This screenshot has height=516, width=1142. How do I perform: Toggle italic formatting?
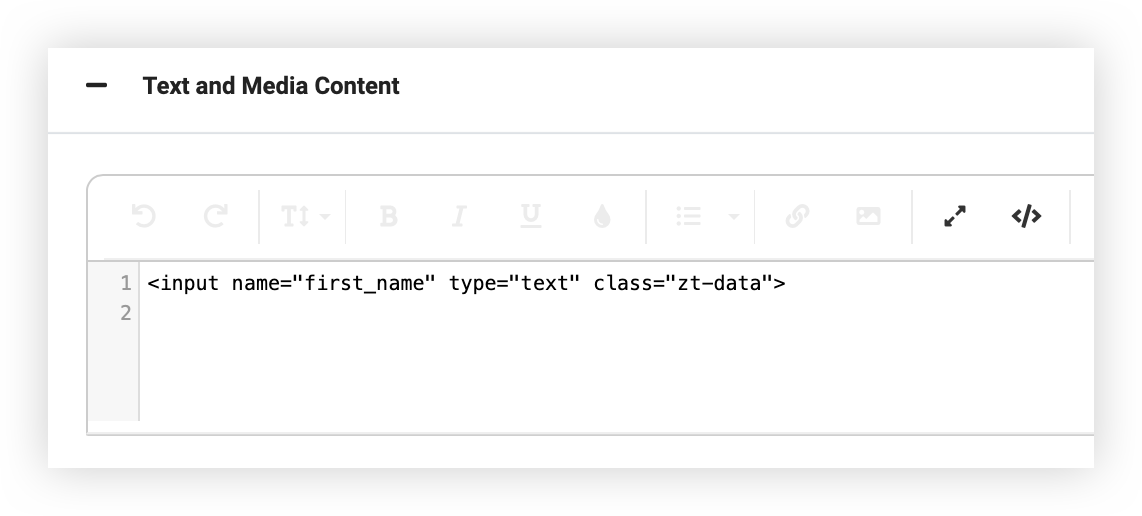[459, 216]
